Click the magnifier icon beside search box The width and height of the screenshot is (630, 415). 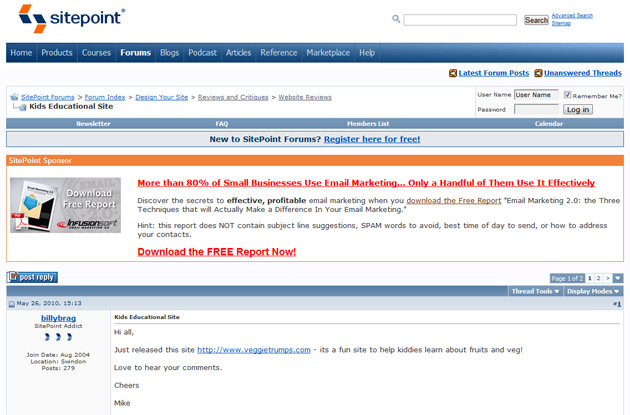396,19
